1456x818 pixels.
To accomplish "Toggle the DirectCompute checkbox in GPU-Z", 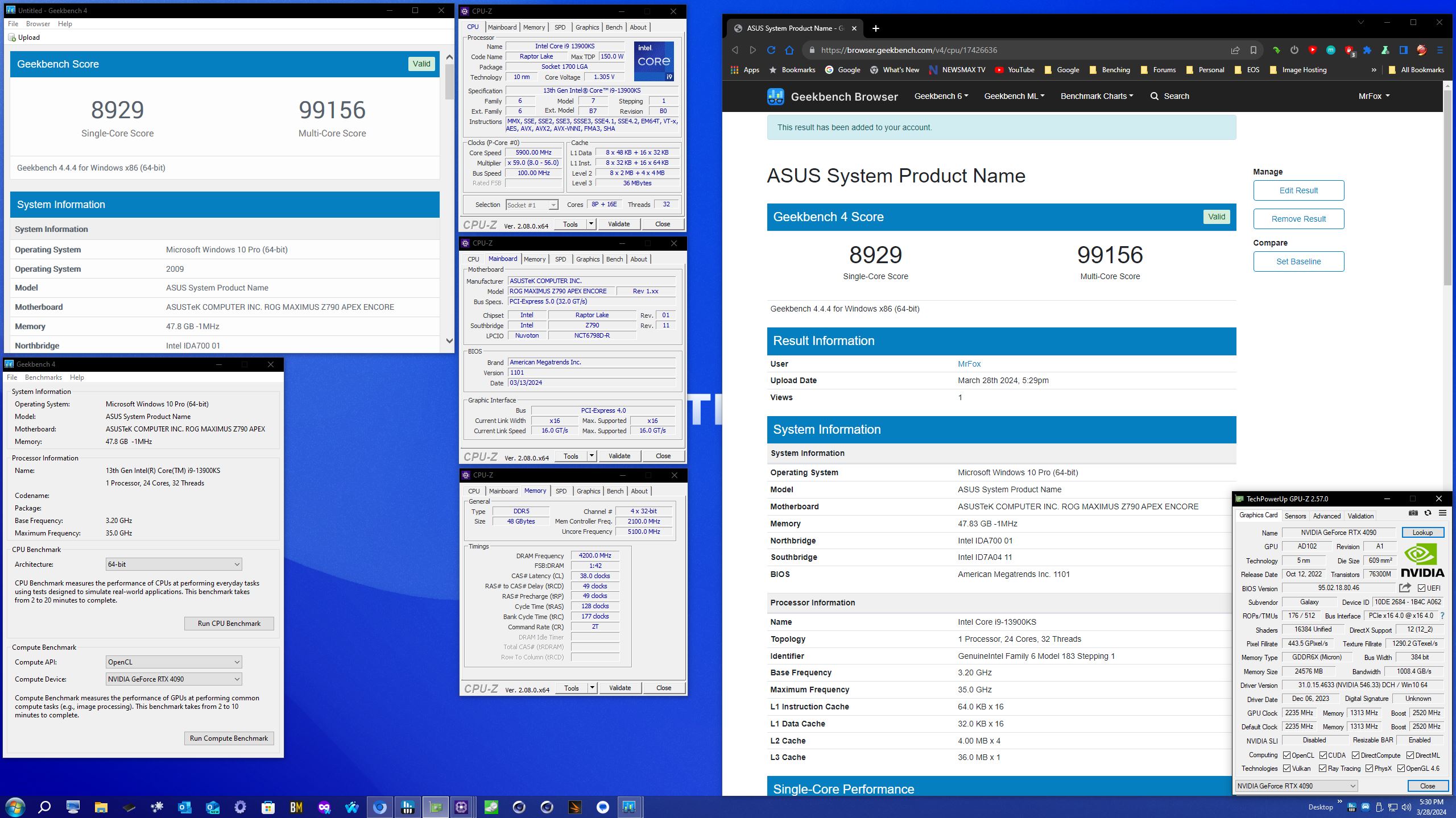I will click(x=1356, y=755).
